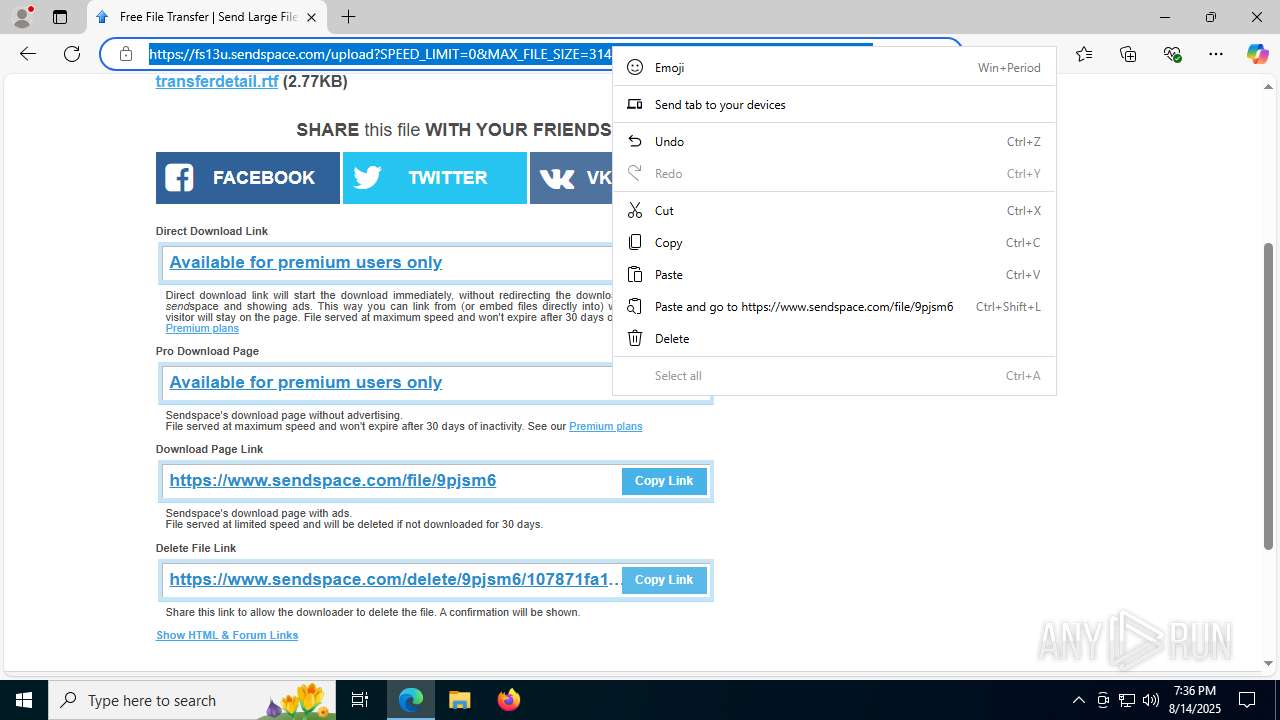Share via the Facebook button
Image resolution: width=1280 pixels, height=720 pixels.
248,178
